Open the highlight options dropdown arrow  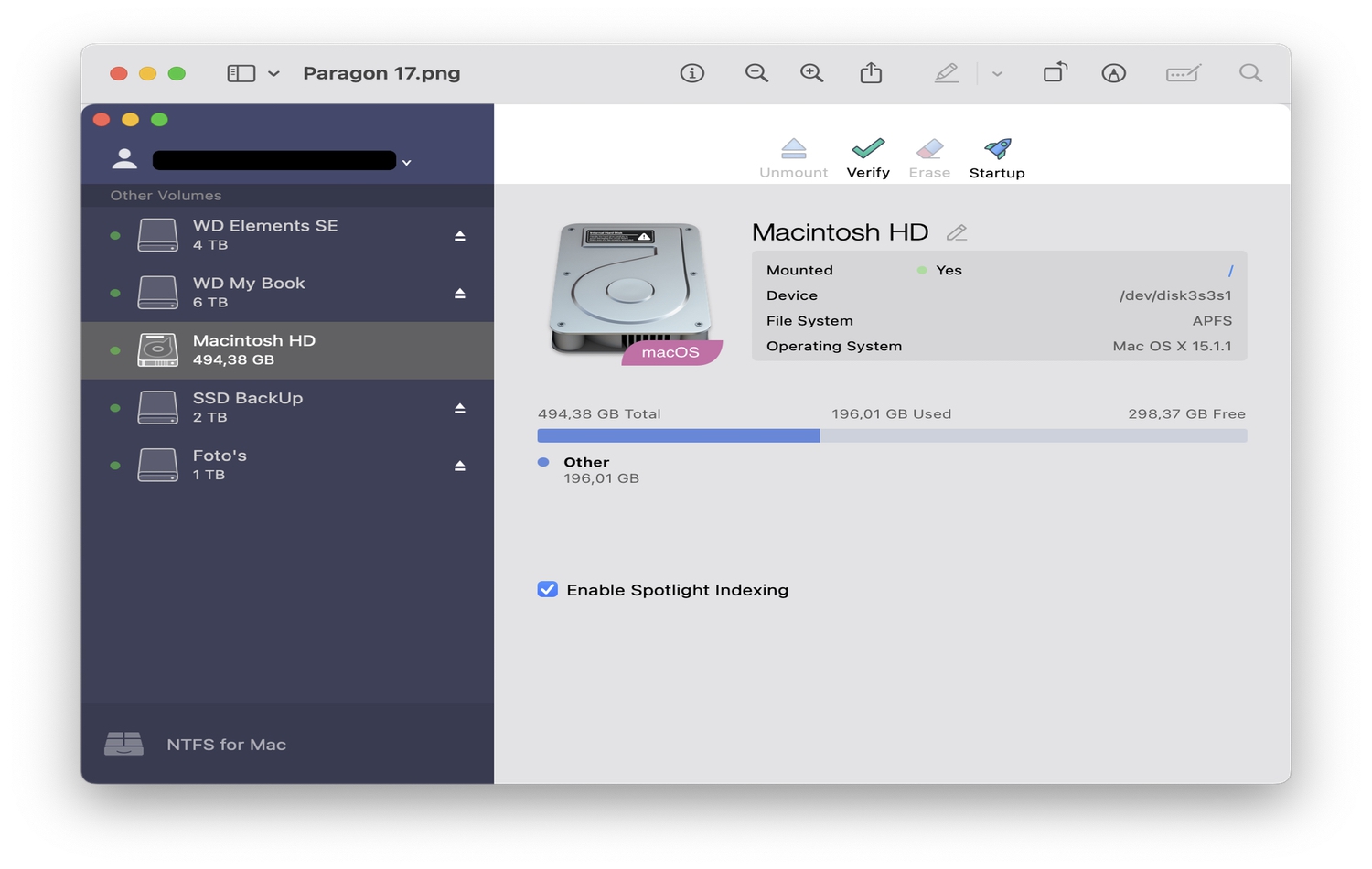point(997,73)
